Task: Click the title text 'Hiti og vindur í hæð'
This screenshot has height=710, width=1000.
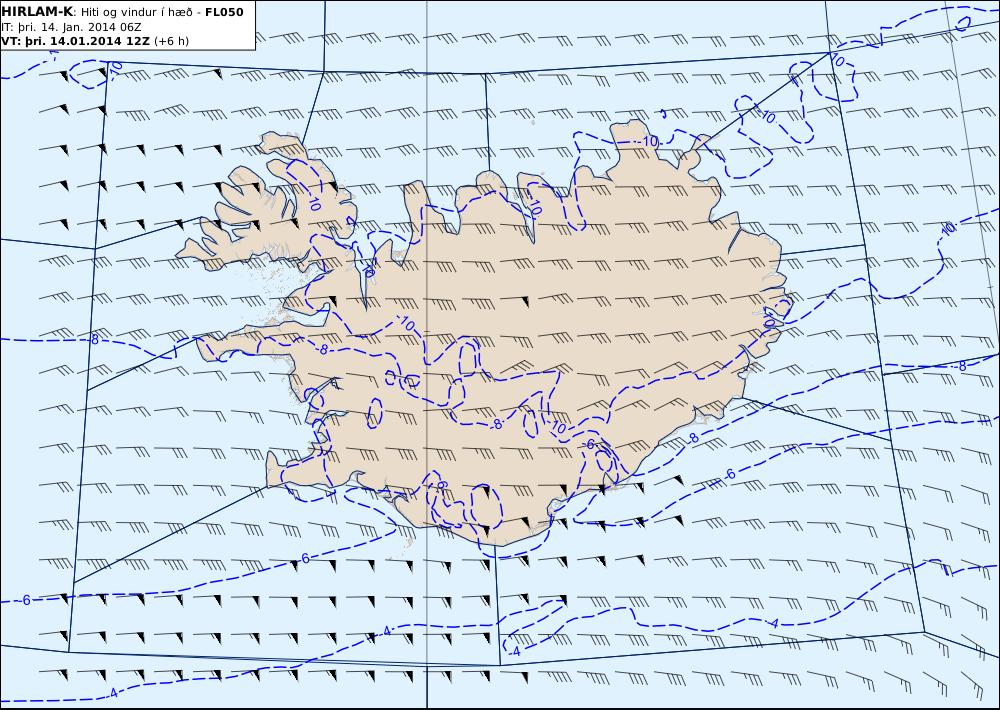Action: [136, 12]
